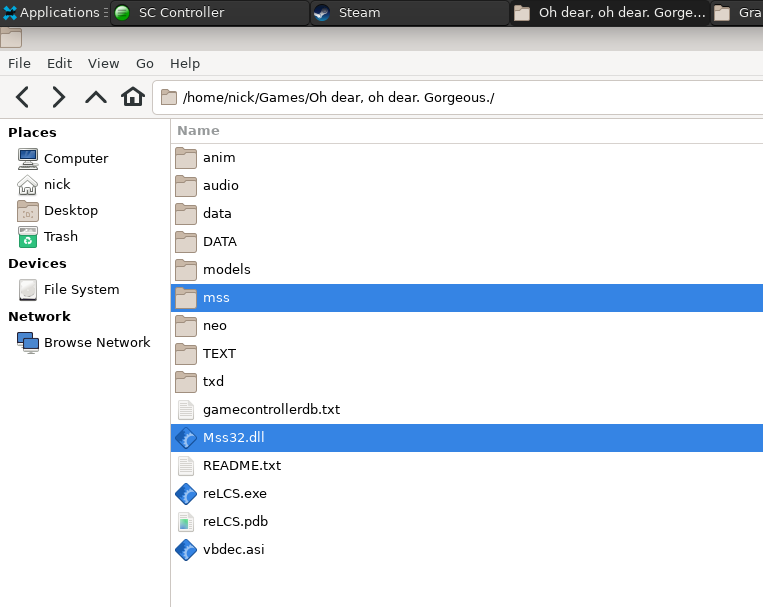Go up to the parent directory
This screenshot has height=607, width=763.
[x=96, y=97]
